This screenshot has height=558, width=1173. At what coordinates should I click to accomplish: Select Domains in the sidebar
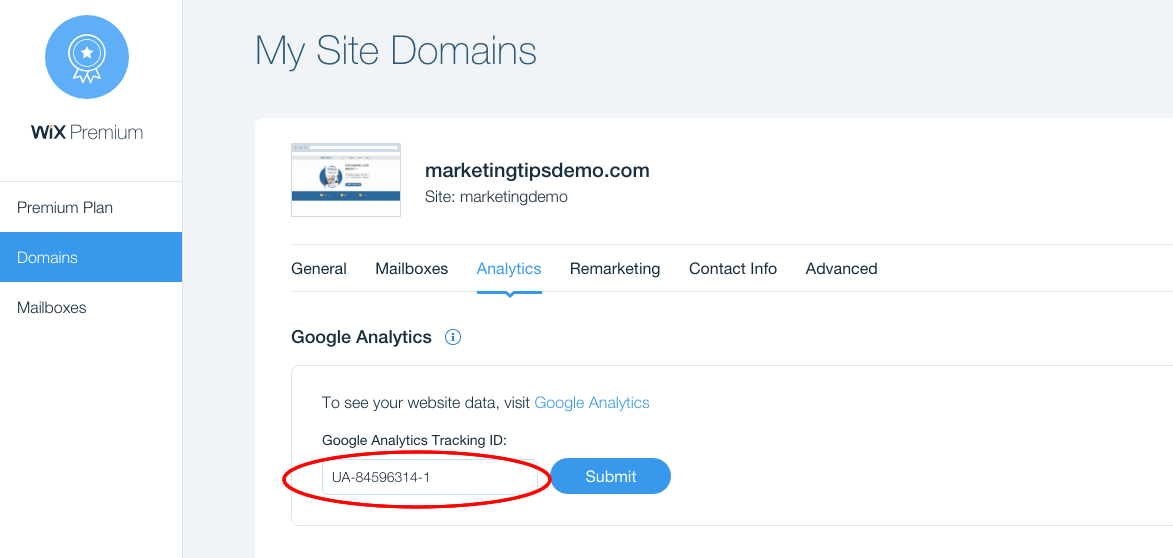91,257
